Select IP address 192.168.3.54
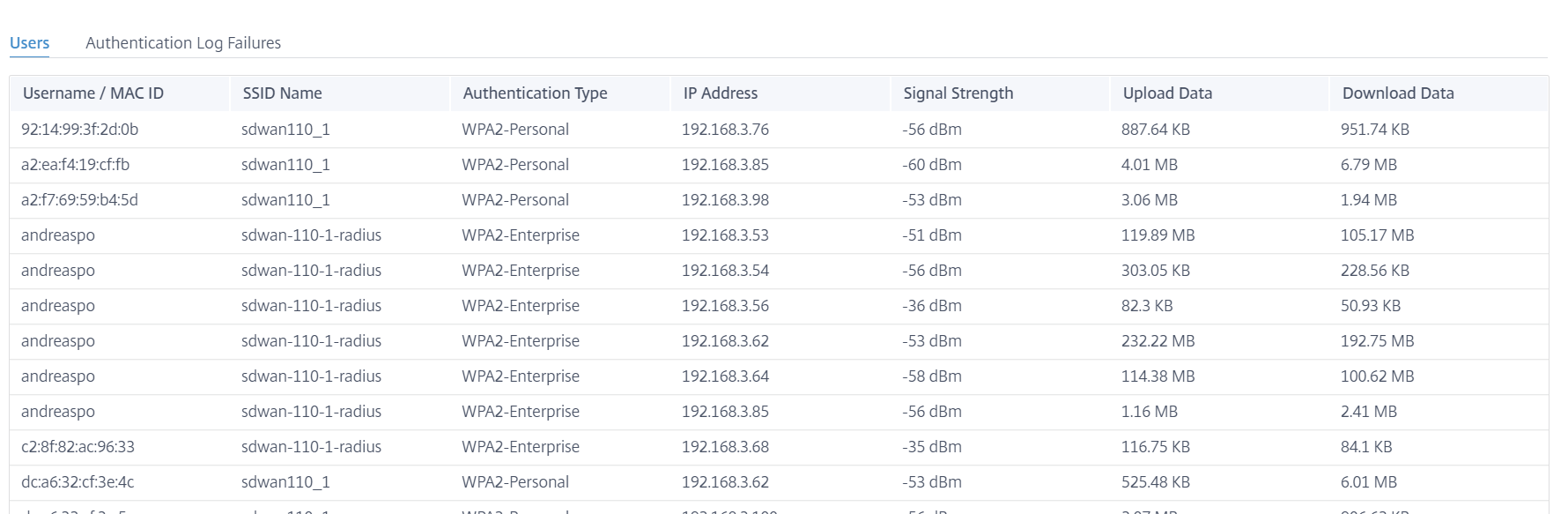Screen dimensions: 1568x514 pyautogui.click(x=725, y=271)
